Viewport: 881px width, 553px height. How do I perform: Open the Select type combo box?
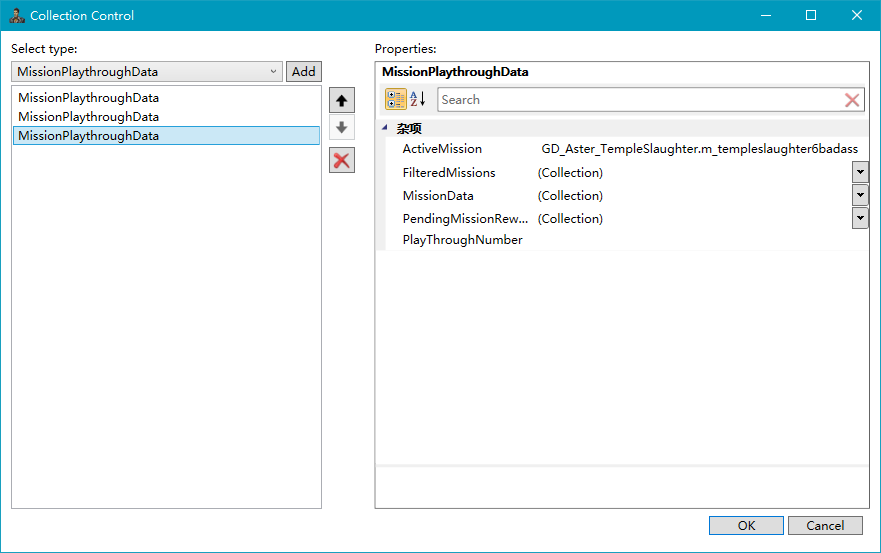[x=147, y=72]
